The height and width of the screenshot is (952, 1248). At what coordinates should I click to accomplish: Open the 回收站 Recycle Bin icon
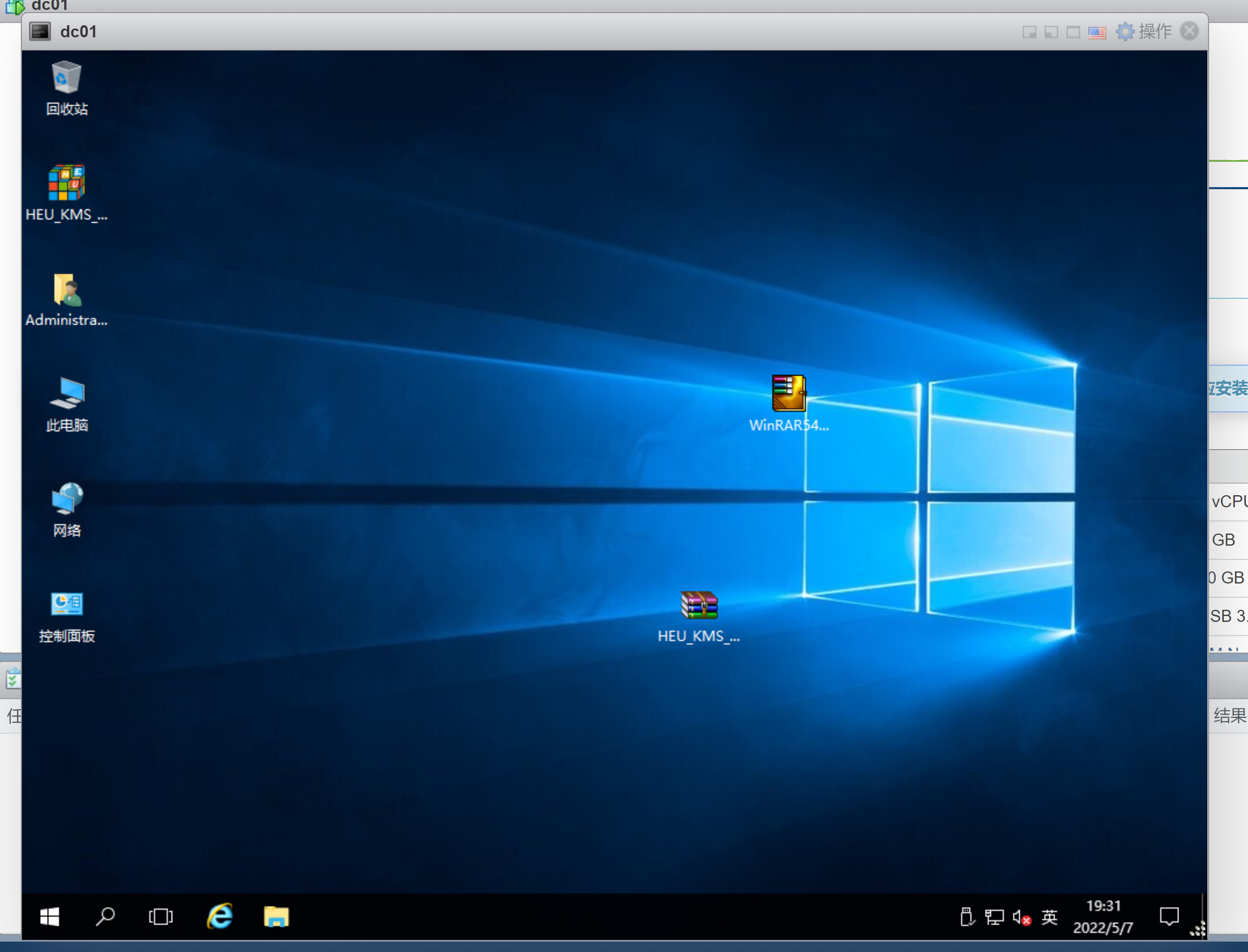(66, 78)
